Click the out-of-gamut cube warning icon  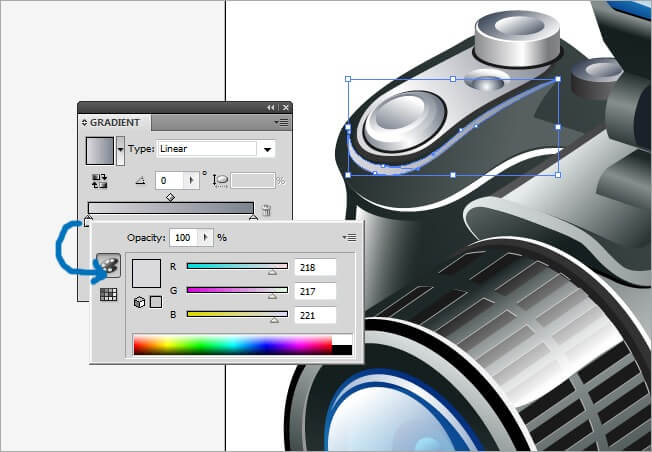click(x=140, y=301)
